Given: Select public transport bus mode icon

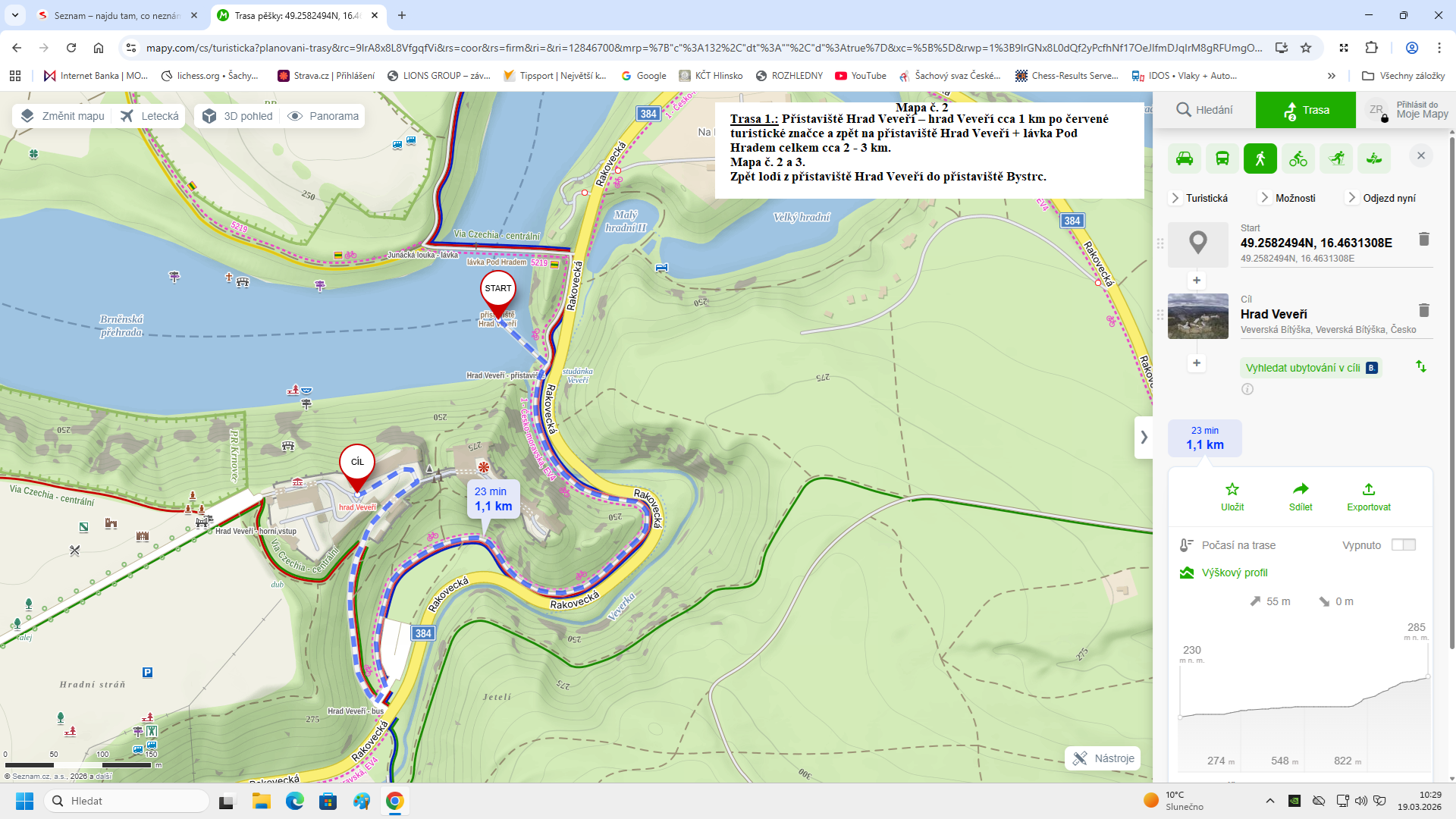Looking at the screenshot, I should click(x=1222, y=158).
